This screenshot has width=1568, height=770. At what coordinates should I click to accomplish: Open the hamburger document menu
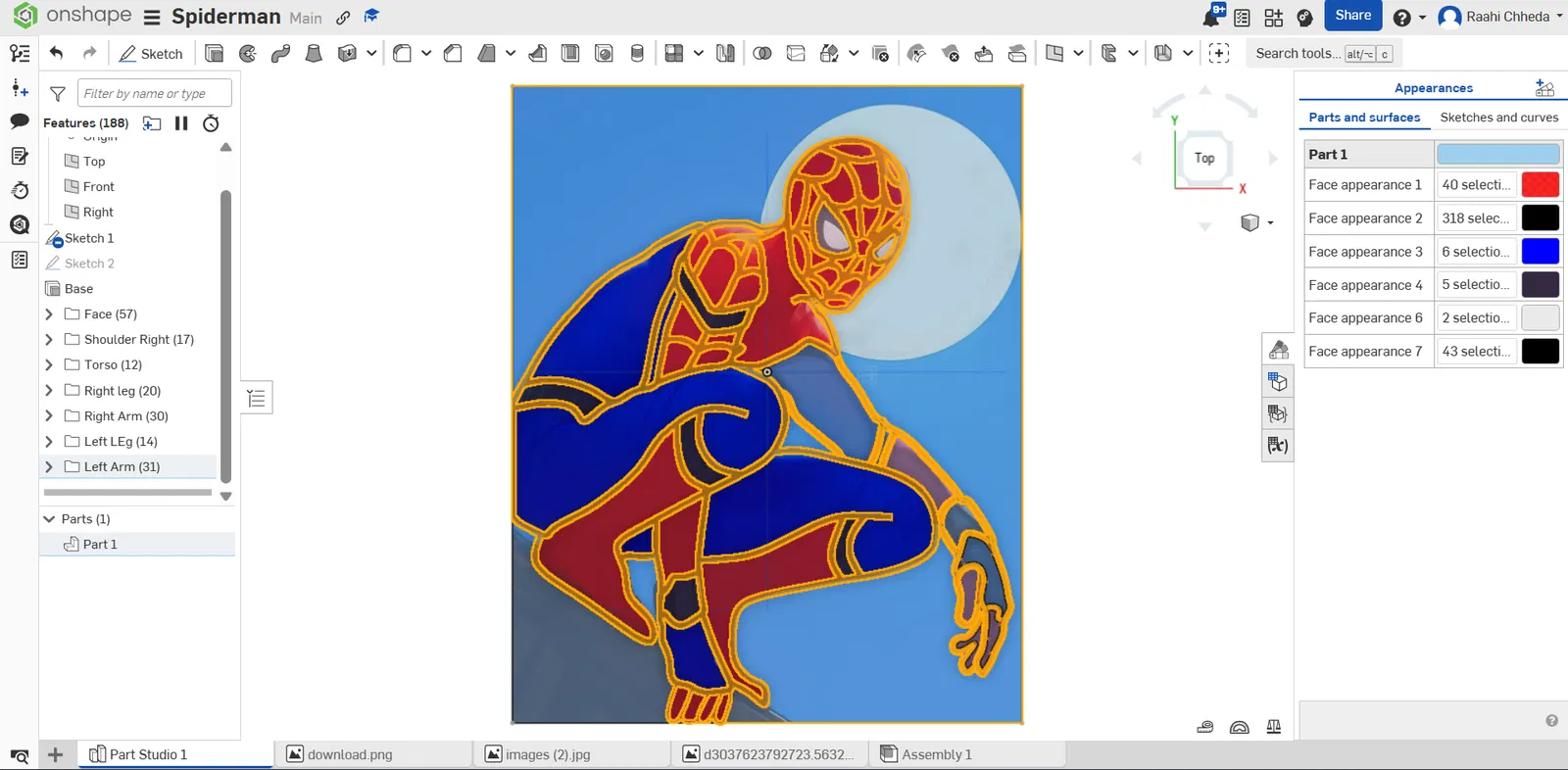[x=152, y=18]
